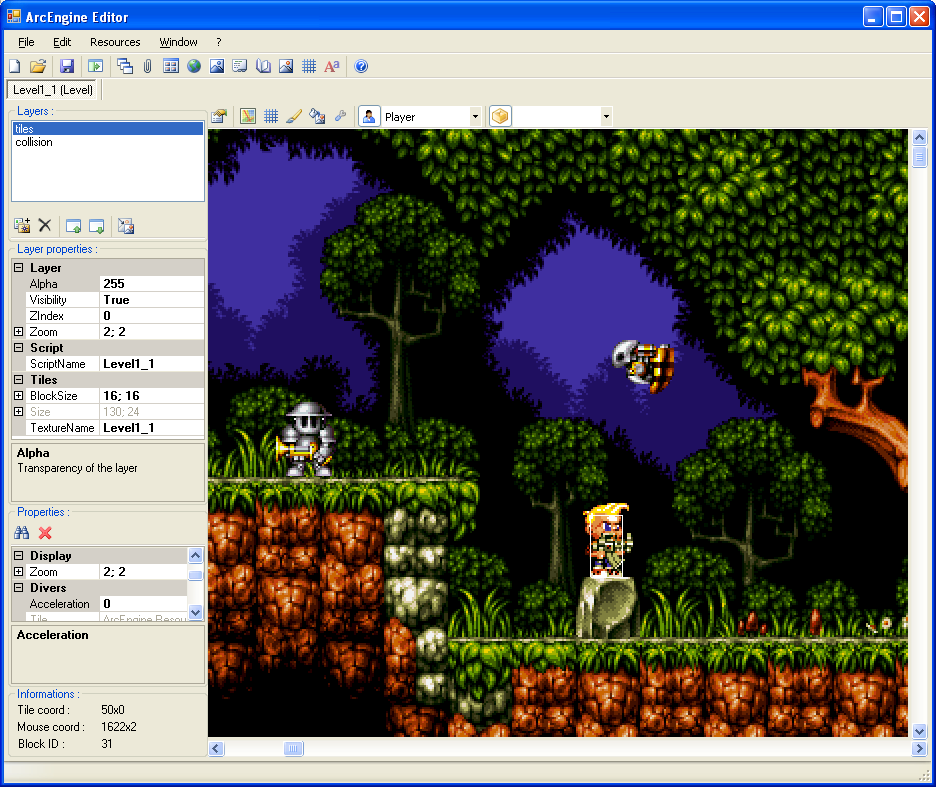
Task: Collapse the Display category in Properties
Action: pos(19,555)
